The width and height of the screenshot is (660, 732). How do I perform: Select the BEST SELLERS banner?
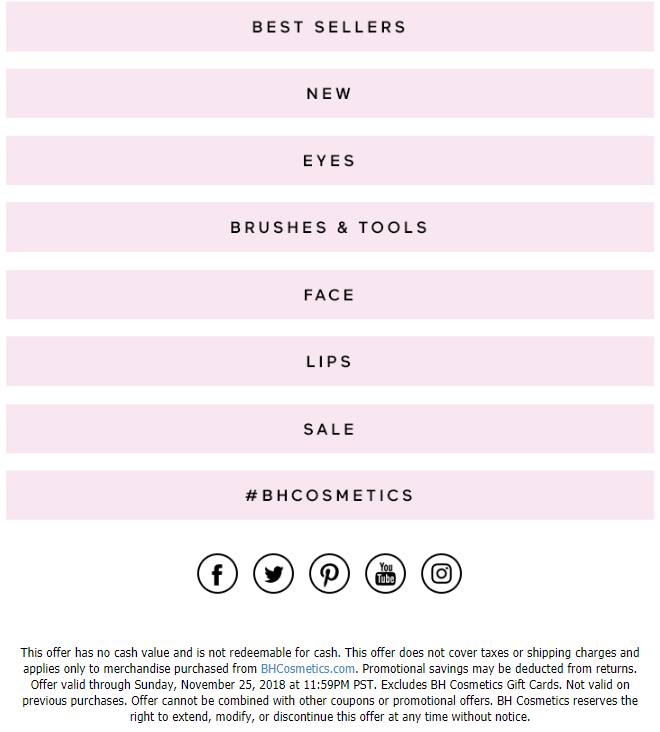click(x=330, y=27)
